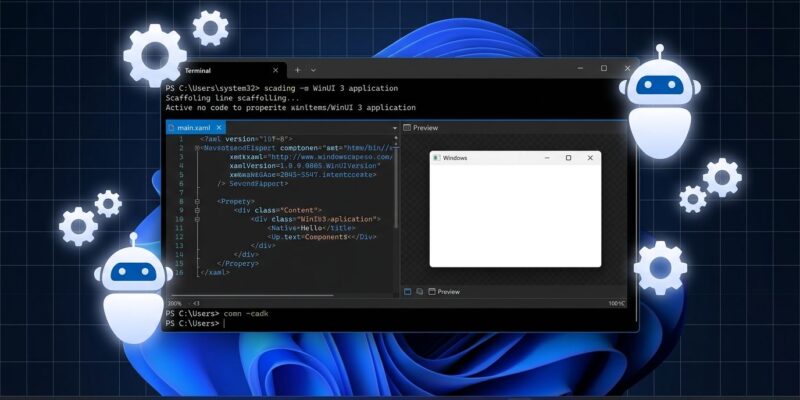Click code line 1 '<?xml version'
This screenshot has height=400, width=800.
pyautogui.click(x=246, y=139)
